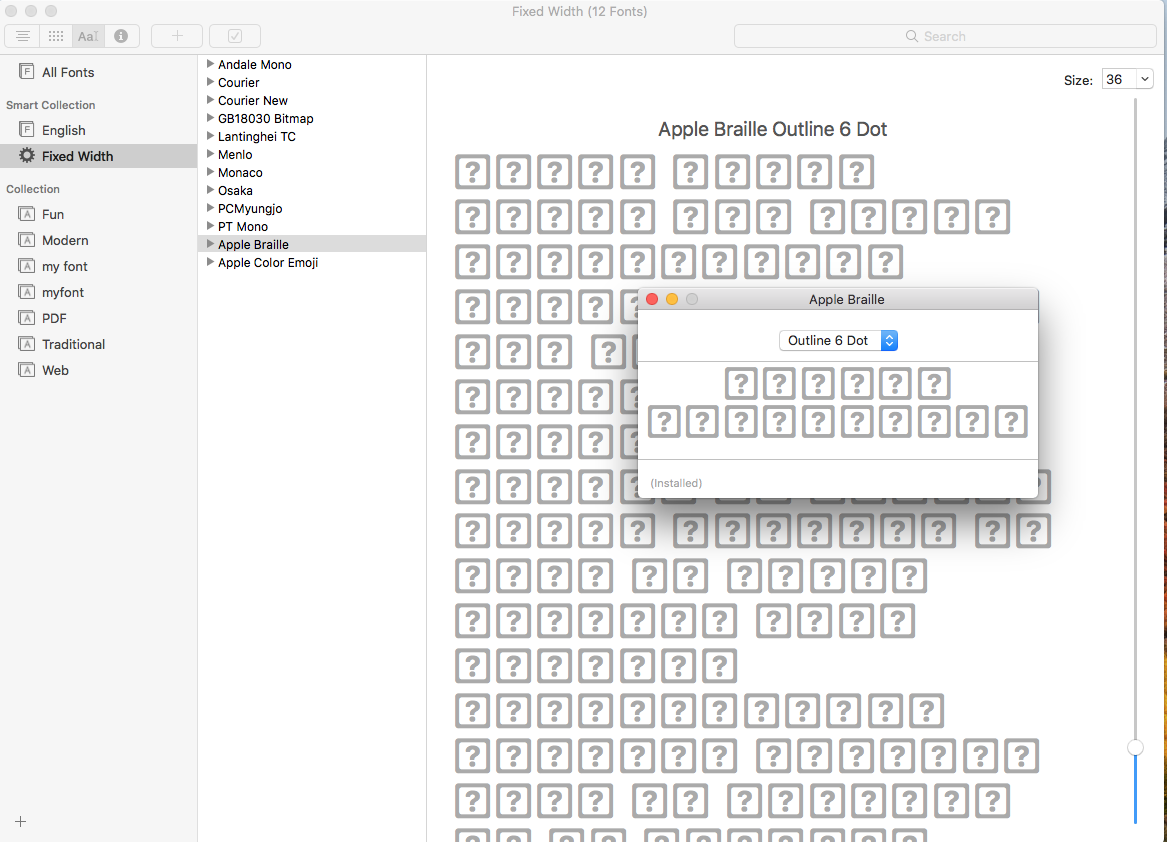
Task: Show font information with the i icon
Action: (121, 36)
